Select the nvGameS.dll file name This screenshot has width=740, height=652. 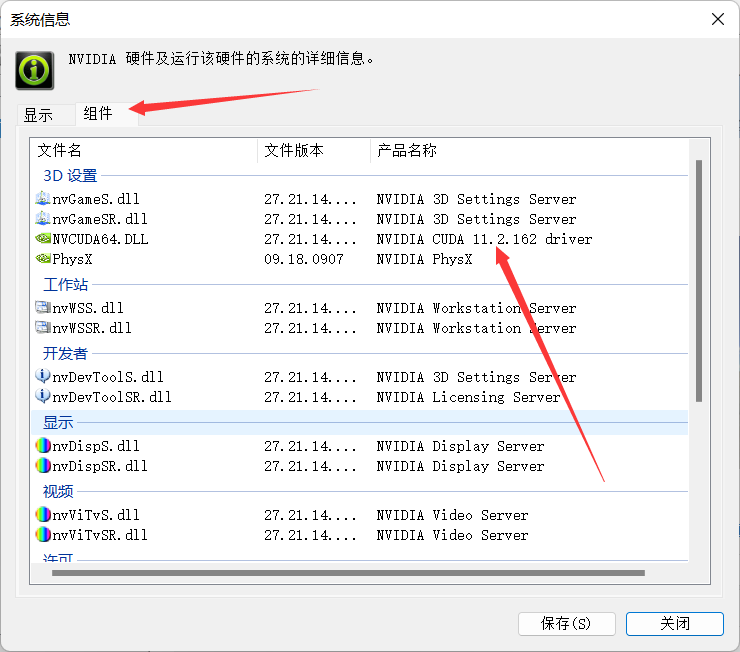click(96, 199)
